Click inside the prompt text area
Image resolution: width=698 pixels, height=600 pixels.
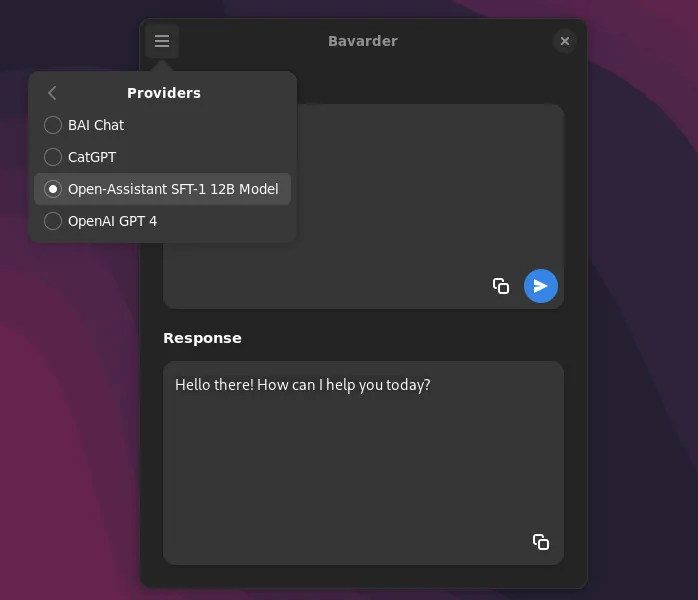[420, 200]
